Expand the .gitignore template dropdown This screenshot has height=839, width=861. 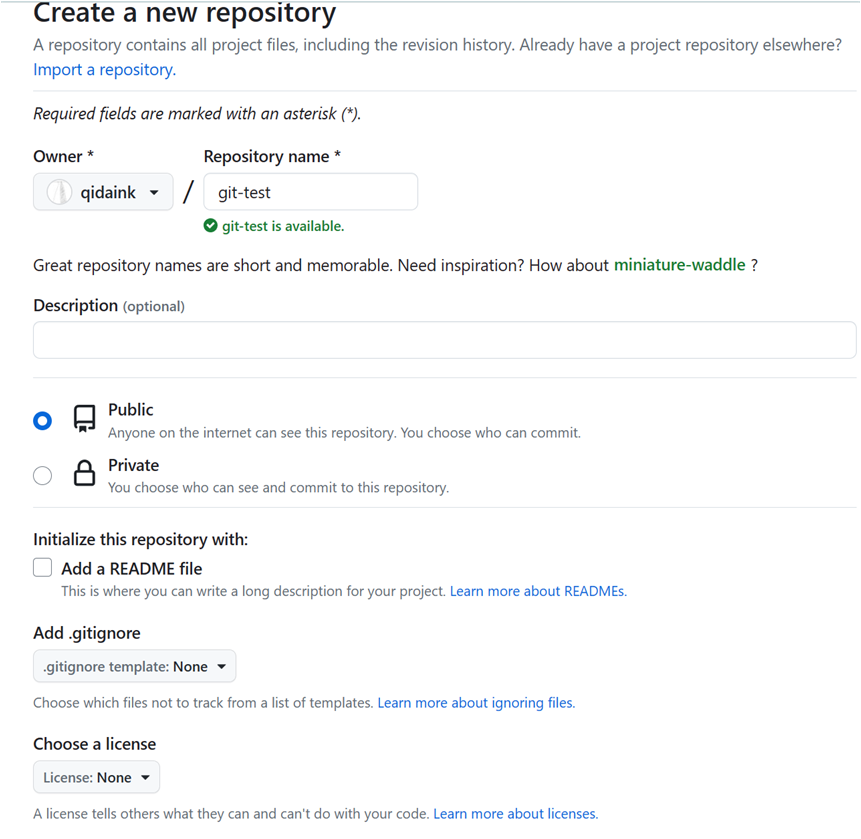134,666
